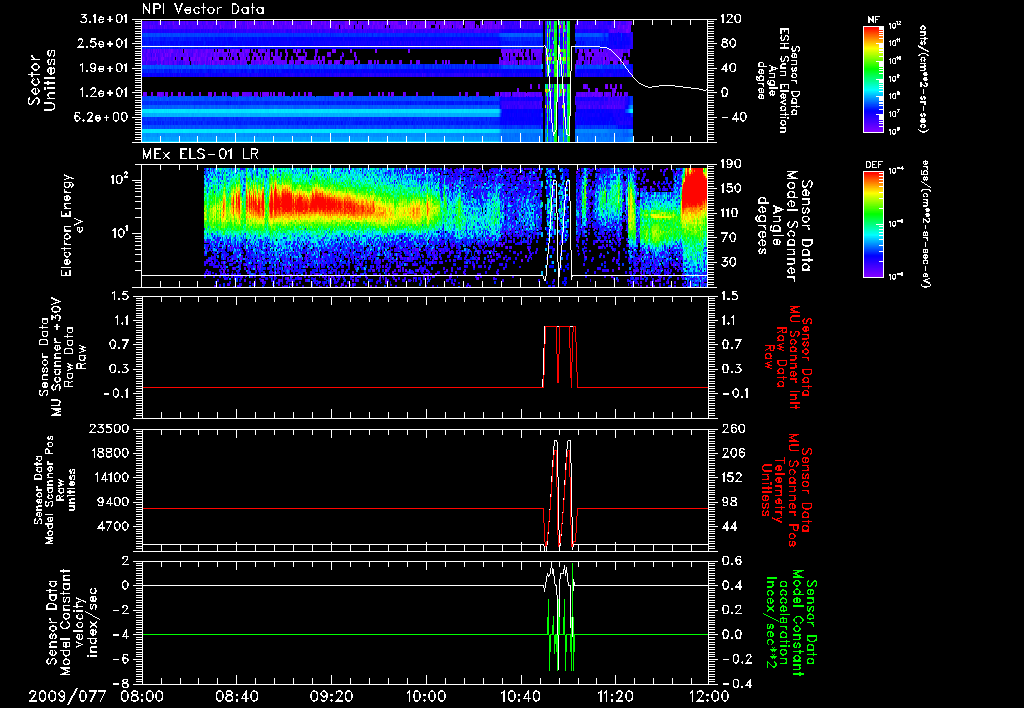
Task: Click the '-0.4' acceleration axis tick value
Action: 735,683
